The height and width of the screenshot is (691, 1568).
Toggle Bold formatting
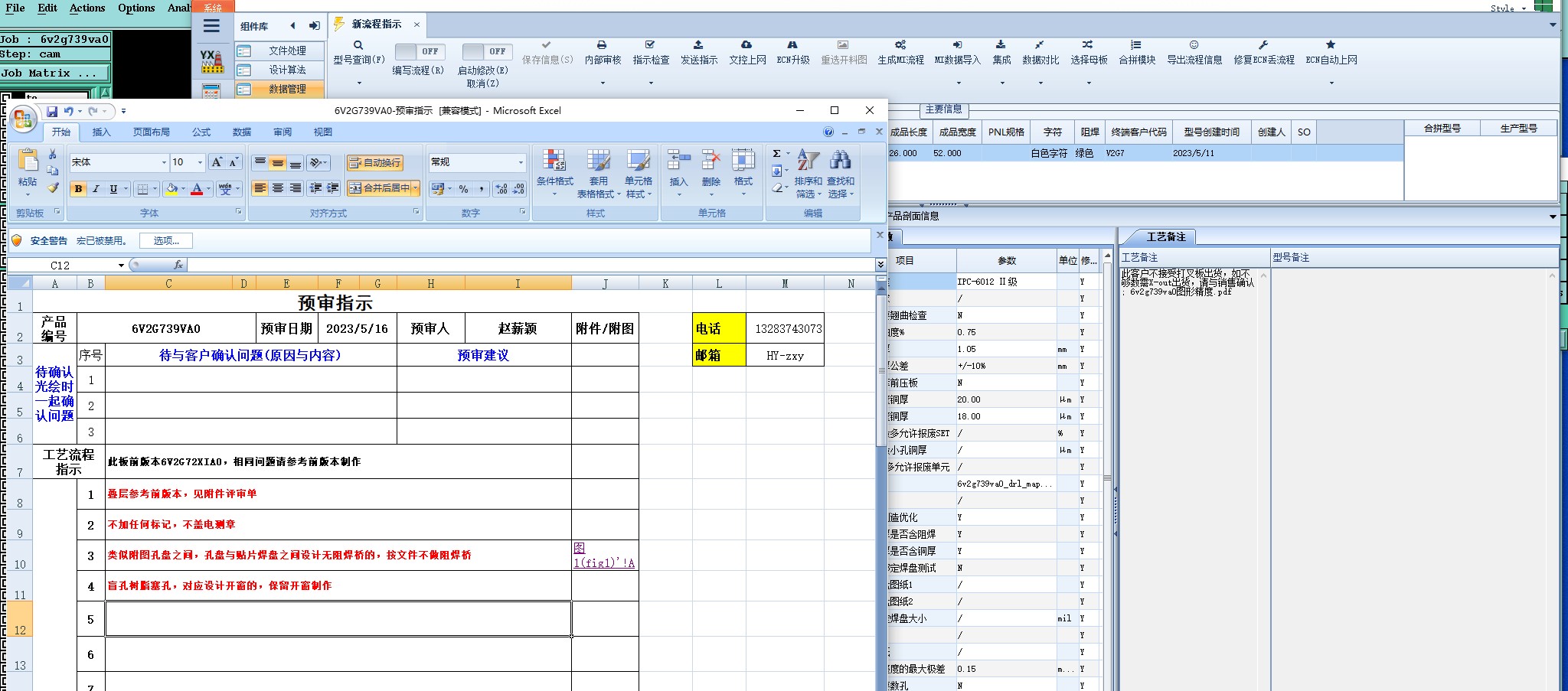pos(78,189)
